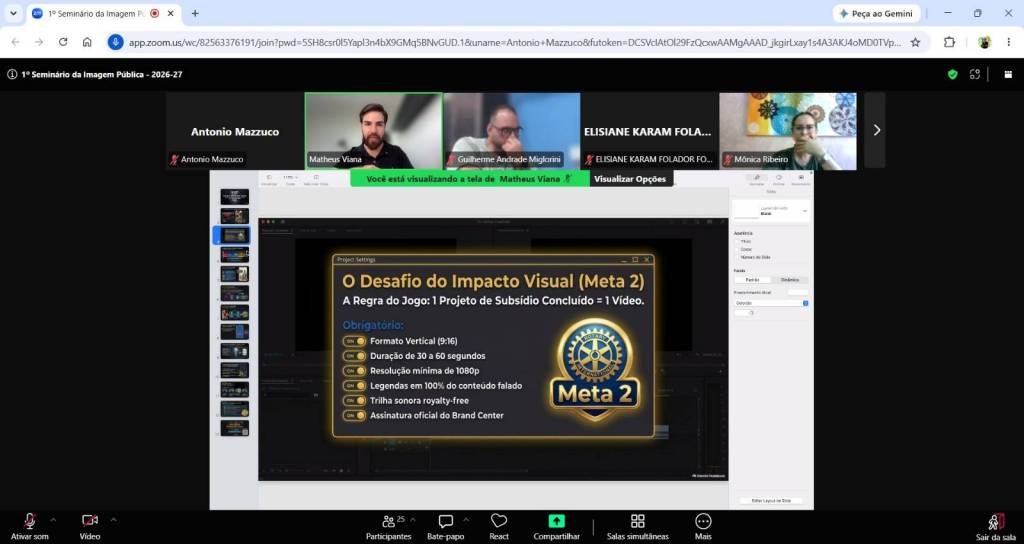Click Editar Layout do Slide button
Viewport: 1024px width, 544px height.
(771, 500)
